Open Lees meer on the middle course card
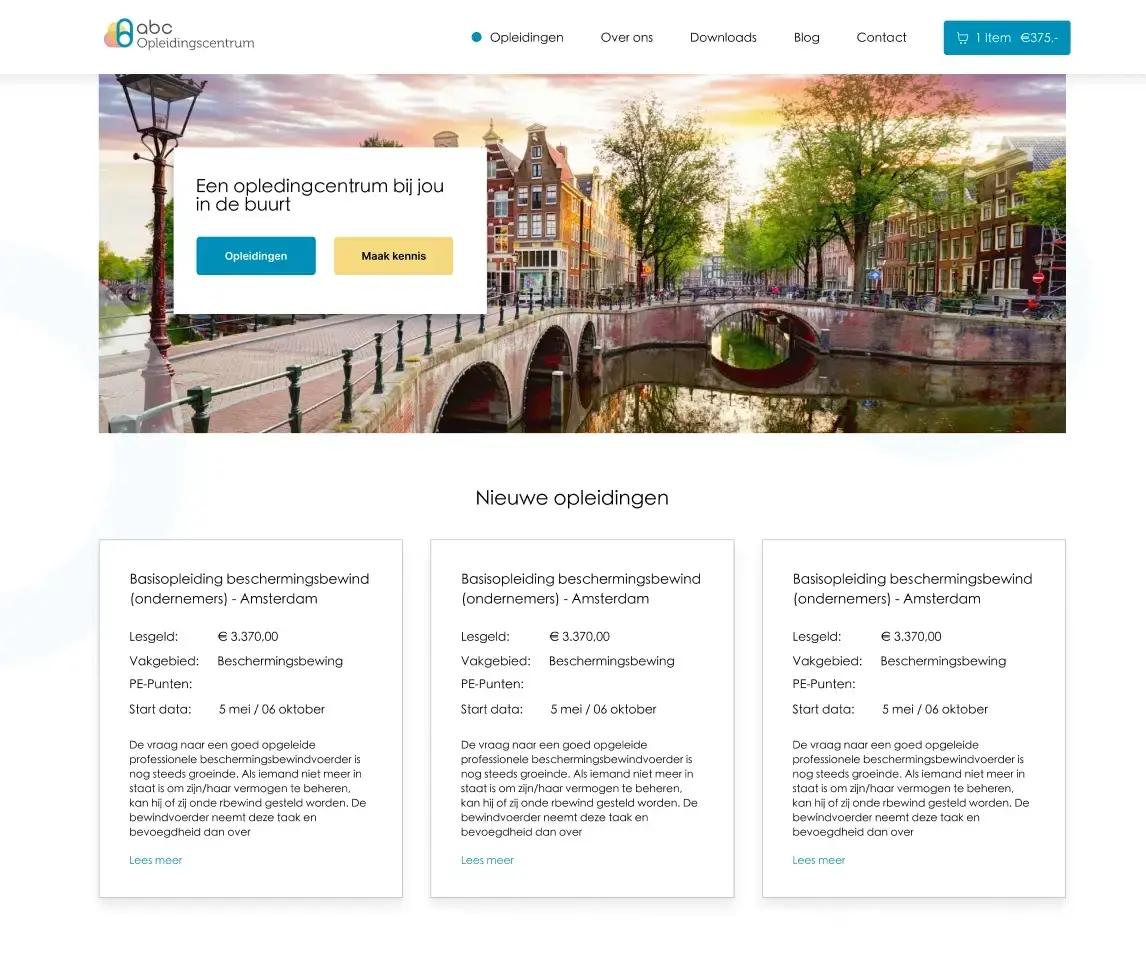Image resolution: width=1146 pixels, height=964 pixels. tap(487, 859)
